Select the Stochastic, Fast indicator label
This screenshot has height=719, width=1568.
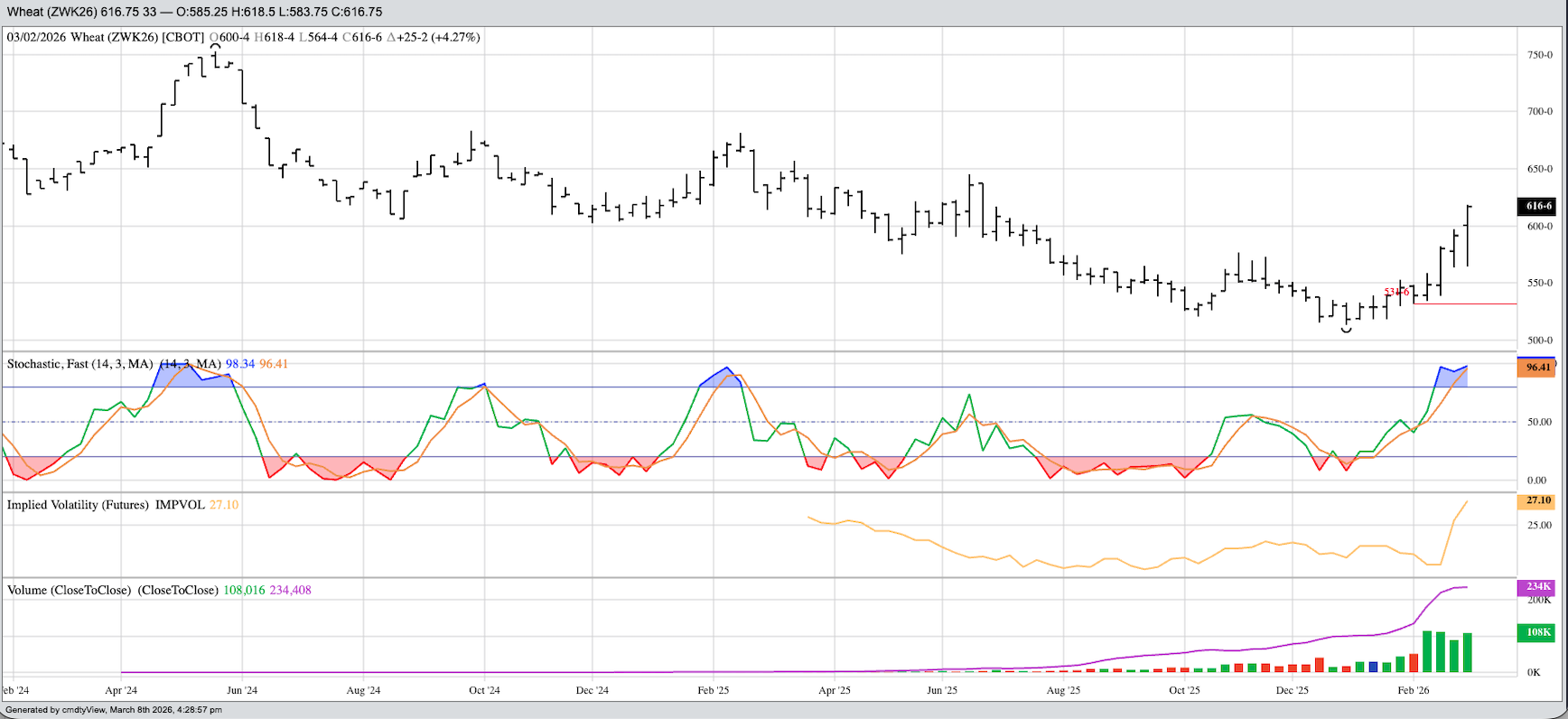[x=79, y=364]
